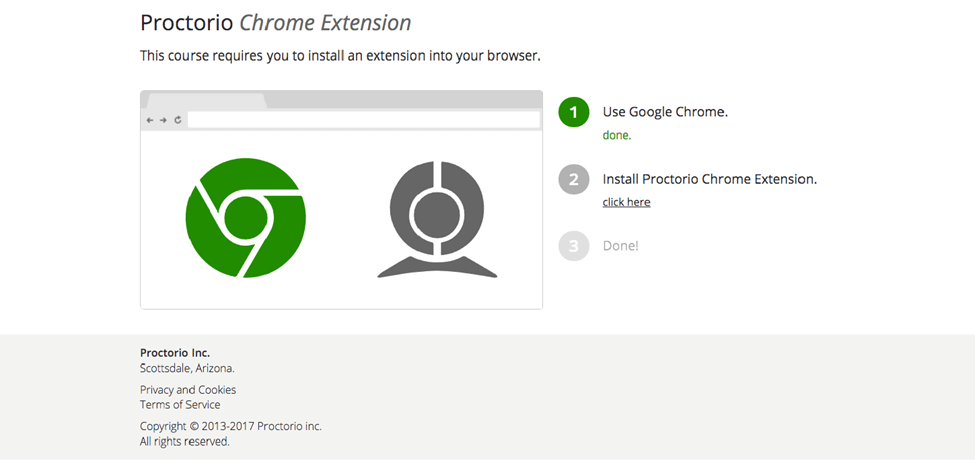975x461 pixels.
Task: Click the illustrated browser tab
Action: tap(205, 101)
